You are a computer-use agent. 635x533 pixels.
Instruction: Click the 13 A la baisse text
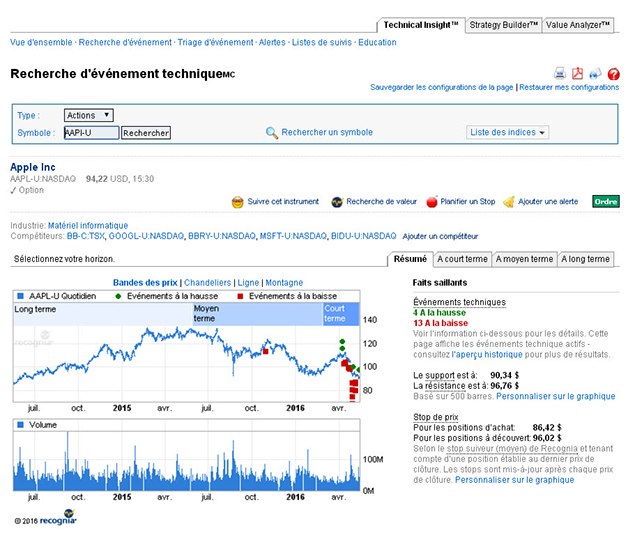[x=441, y=323]
